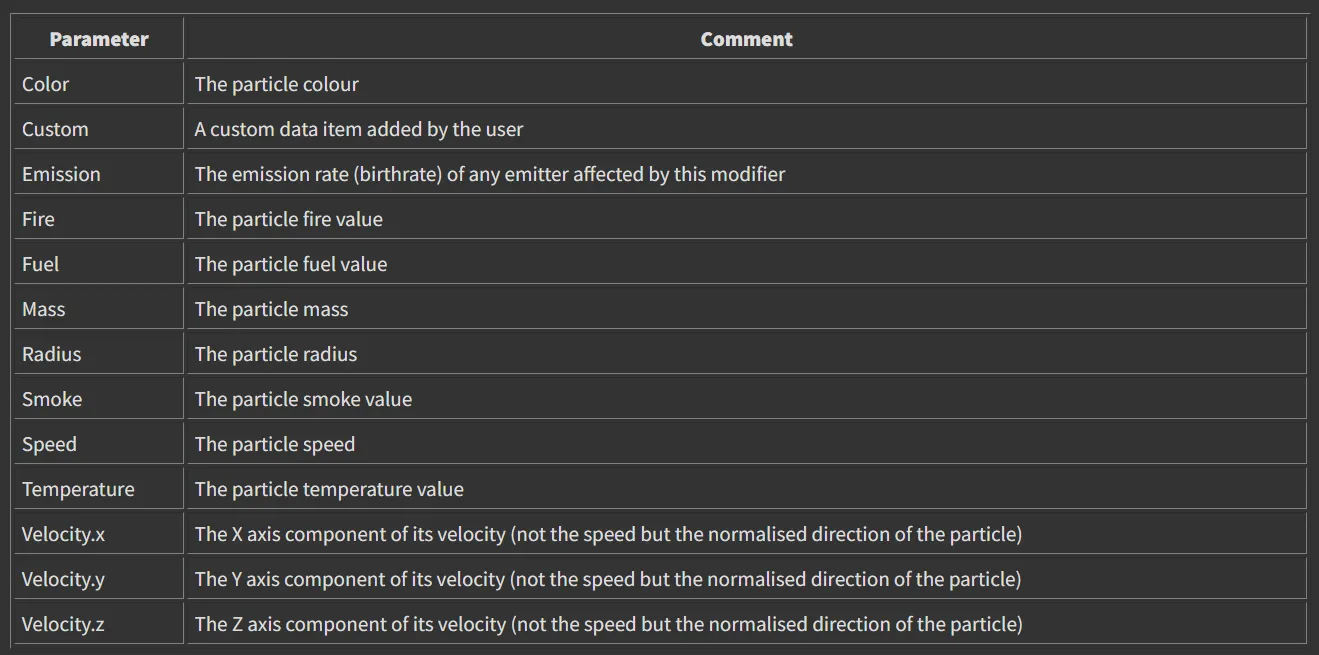The height and width of the screenshot is (655, 1319).
Task: Click the X axis component velocity comment
Action: 608,535
